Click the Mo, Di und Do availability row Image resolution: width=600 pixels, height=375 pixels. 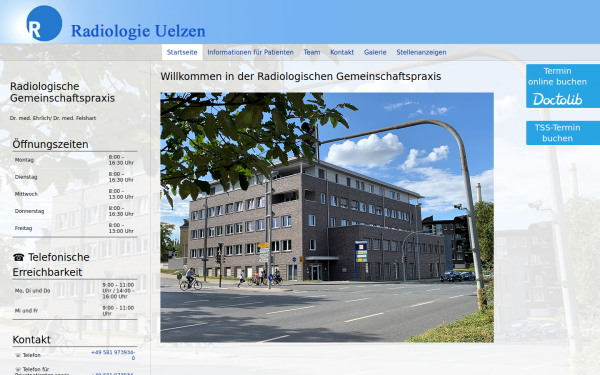75,291
